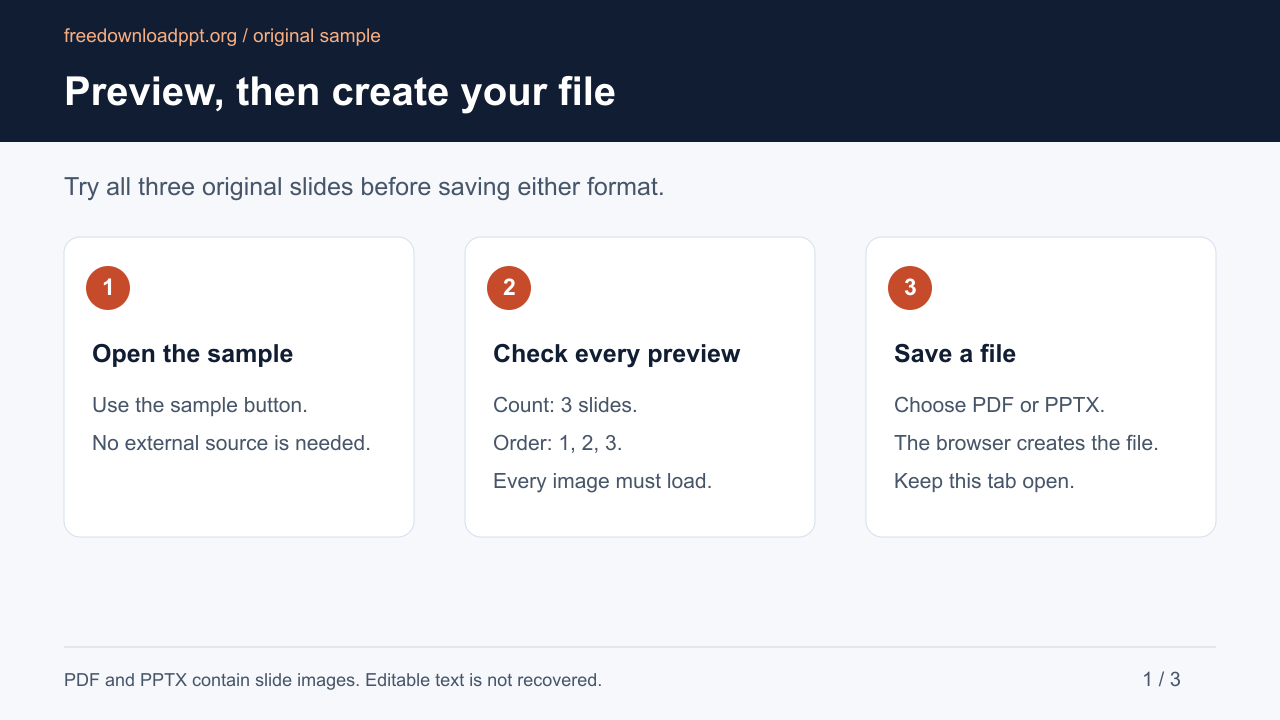The height and width of the screenshot is (720, 1280).
Task: Click the '1 / 3' page indicator
Action: tap(1162, 680)
